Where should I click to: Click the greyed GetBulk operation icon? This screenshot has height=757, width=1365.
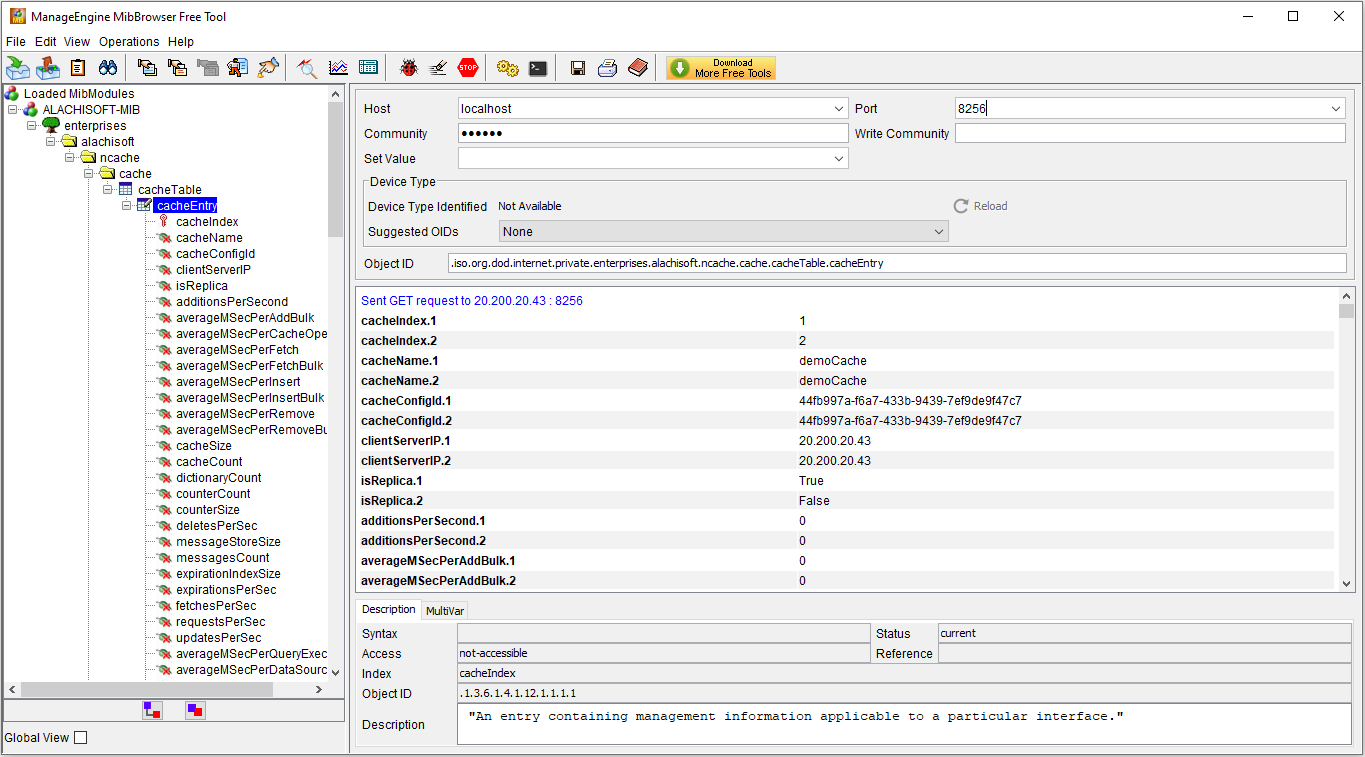point(208,68)
